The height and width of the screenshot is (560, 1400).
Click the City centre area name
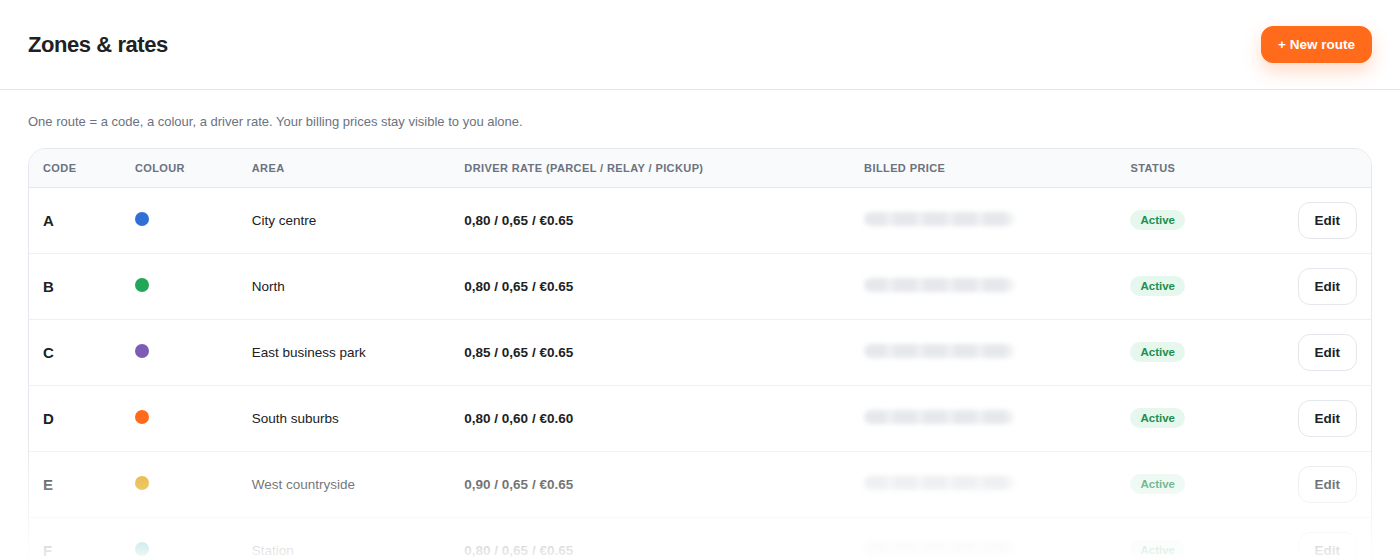[284, 220]
